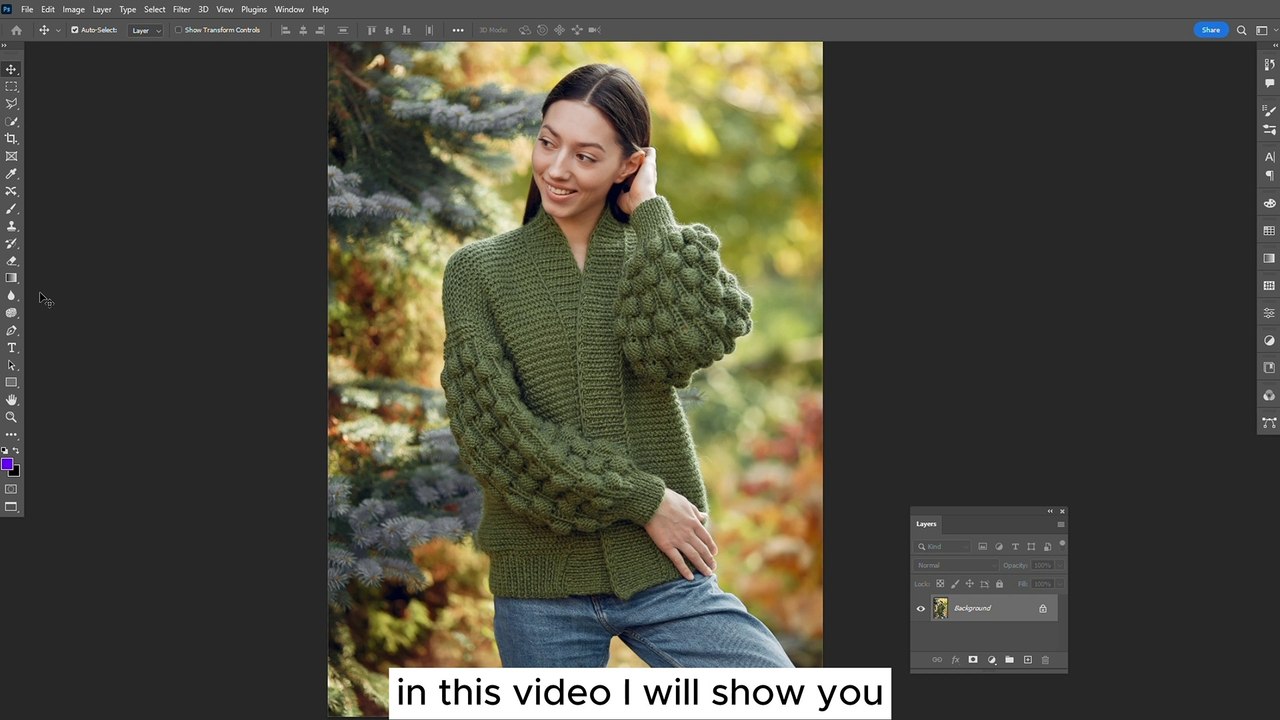This screenshot has width=1280, height=720.
Task: Toggle lock position icon
Action: click(x=969, y=584)
